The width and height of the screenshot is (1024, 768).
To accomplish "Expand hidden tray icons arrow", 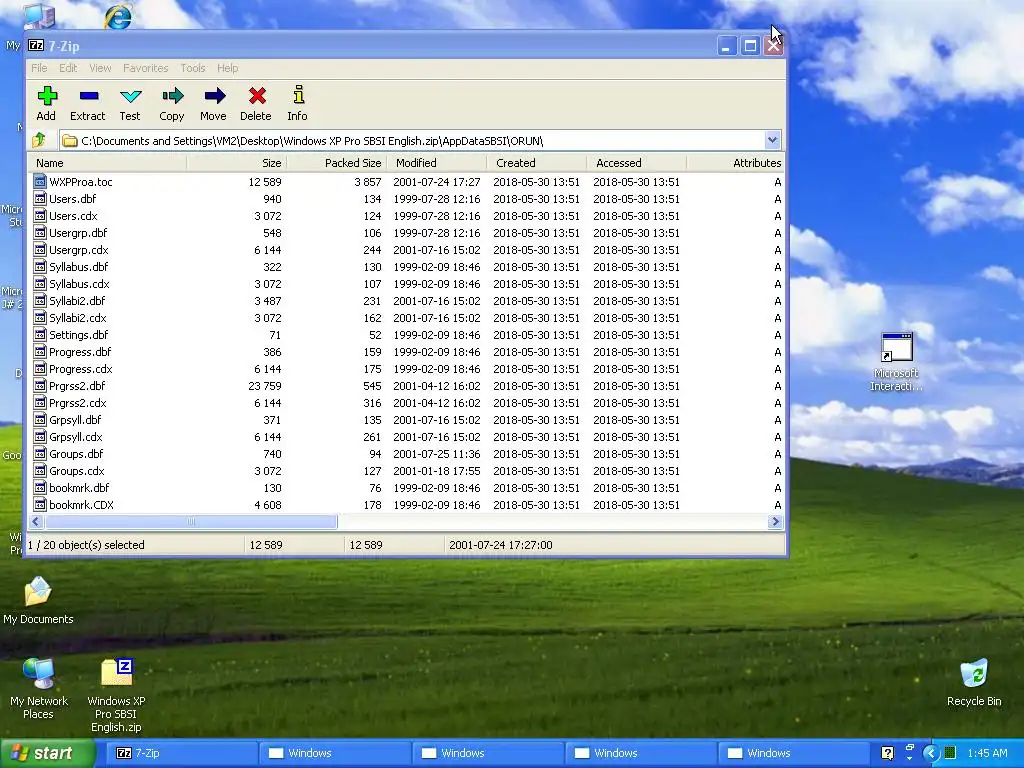I will tap(932, 753).
